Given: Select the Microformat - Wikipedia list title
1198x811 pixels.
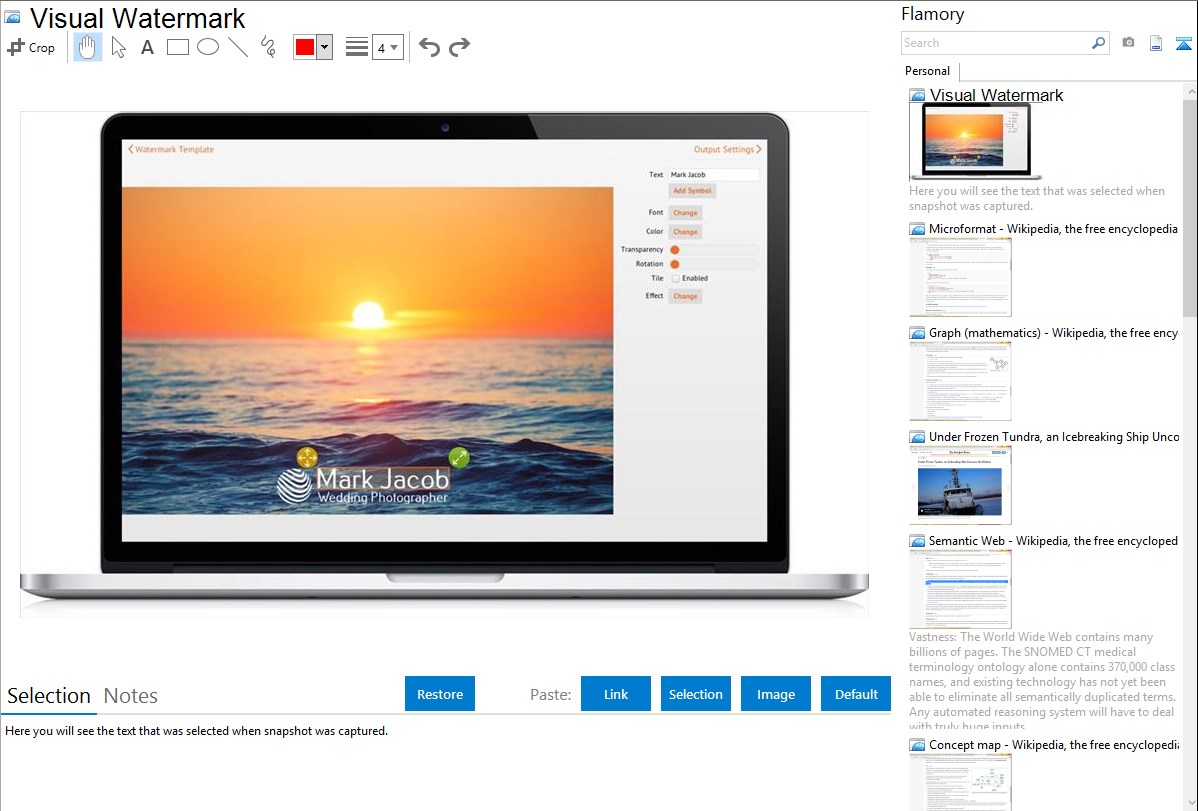Looking at the screenshot, I should click(x=1053, y=229).
